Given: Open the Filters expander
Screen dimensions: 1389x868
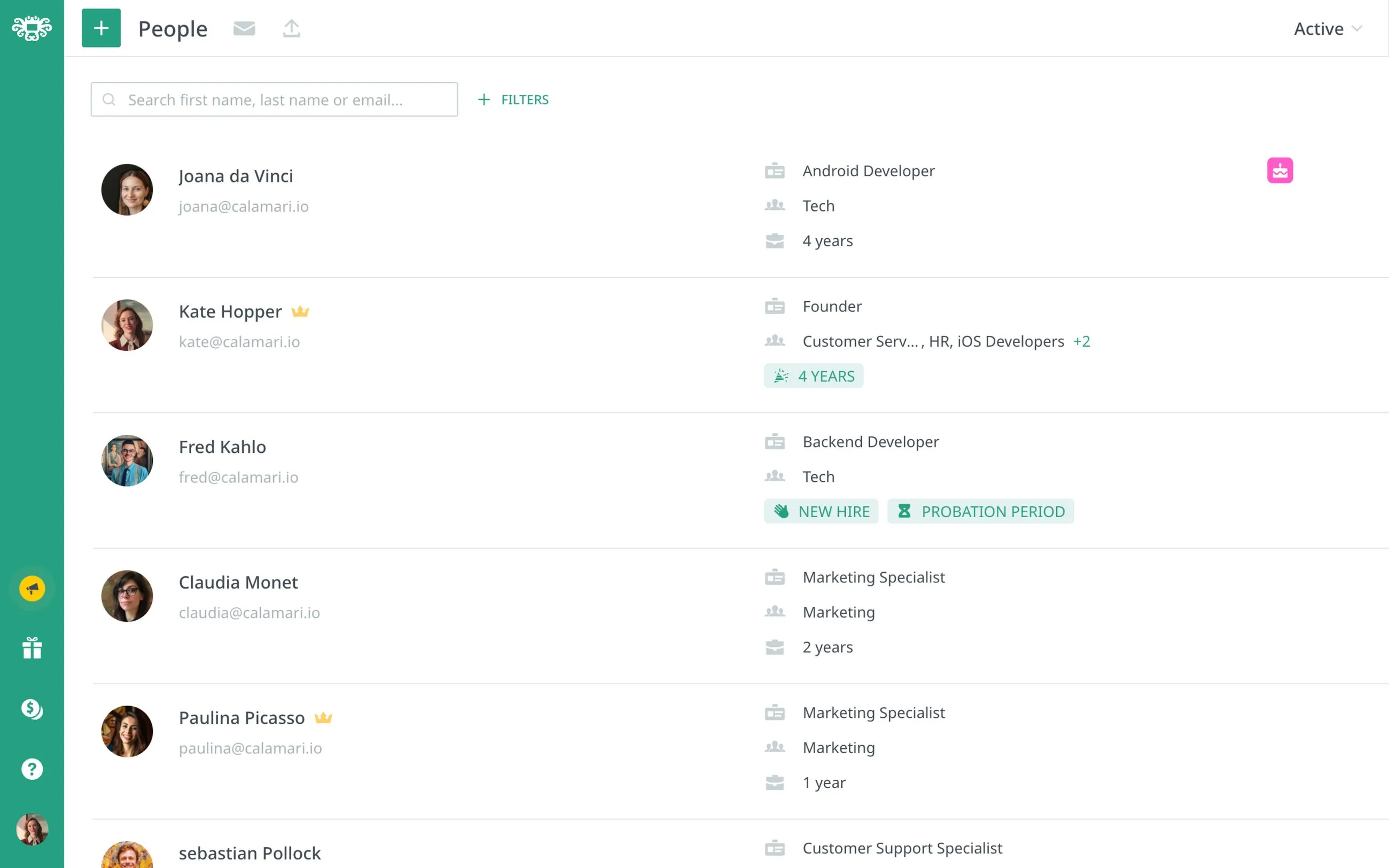Looking at the screenshot, I should tap(513, 100).
